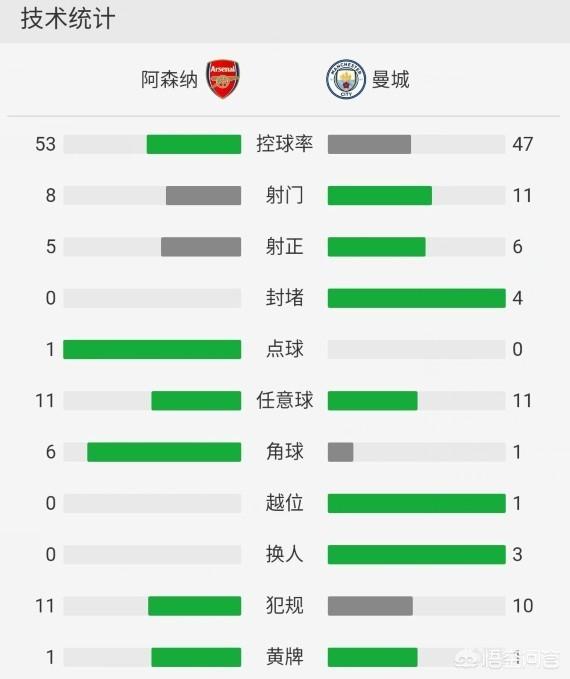Click Arsenal's full green 点球 bar

(152, 349)
